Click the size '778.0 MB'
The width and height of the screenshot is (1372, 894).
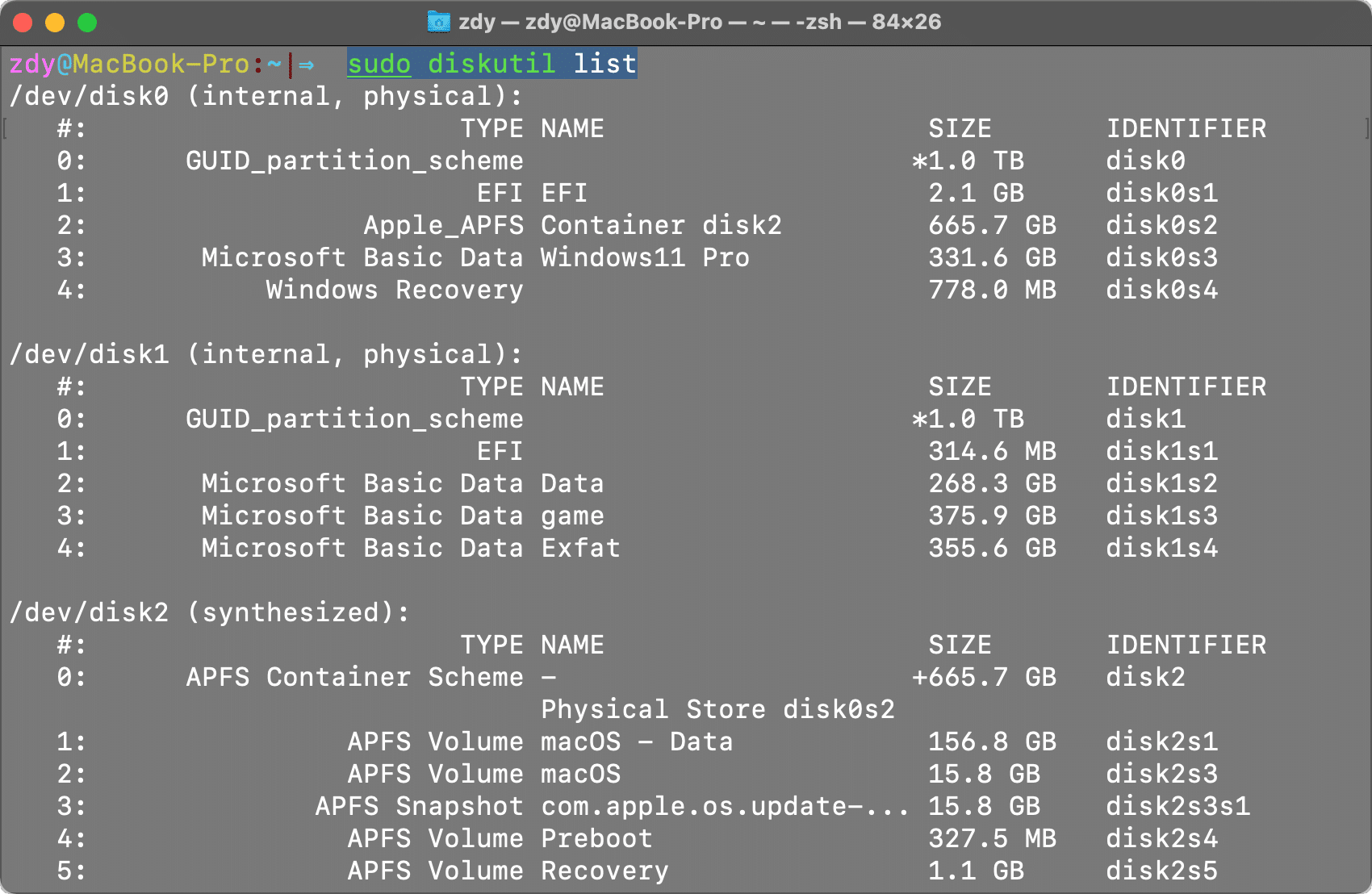coord(993,290)
